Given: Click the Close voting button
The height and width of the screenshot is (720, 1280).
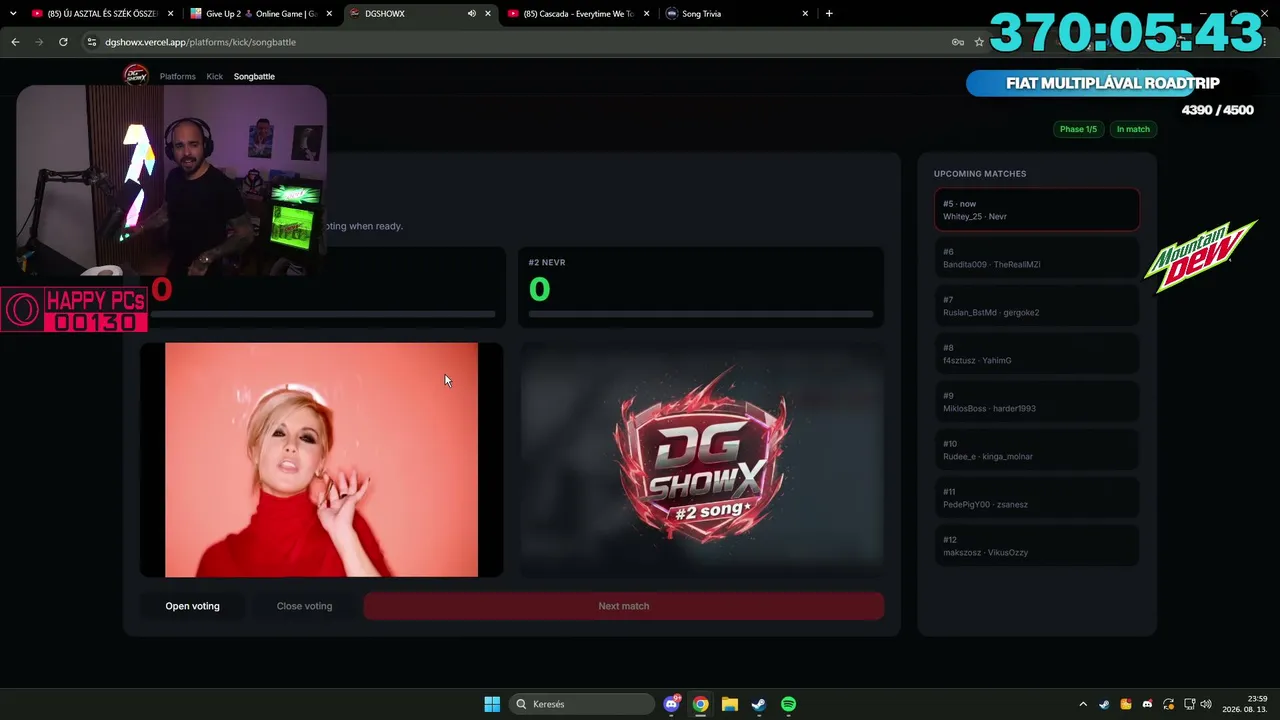Looking at the screenshot, I should pos(304,606).
